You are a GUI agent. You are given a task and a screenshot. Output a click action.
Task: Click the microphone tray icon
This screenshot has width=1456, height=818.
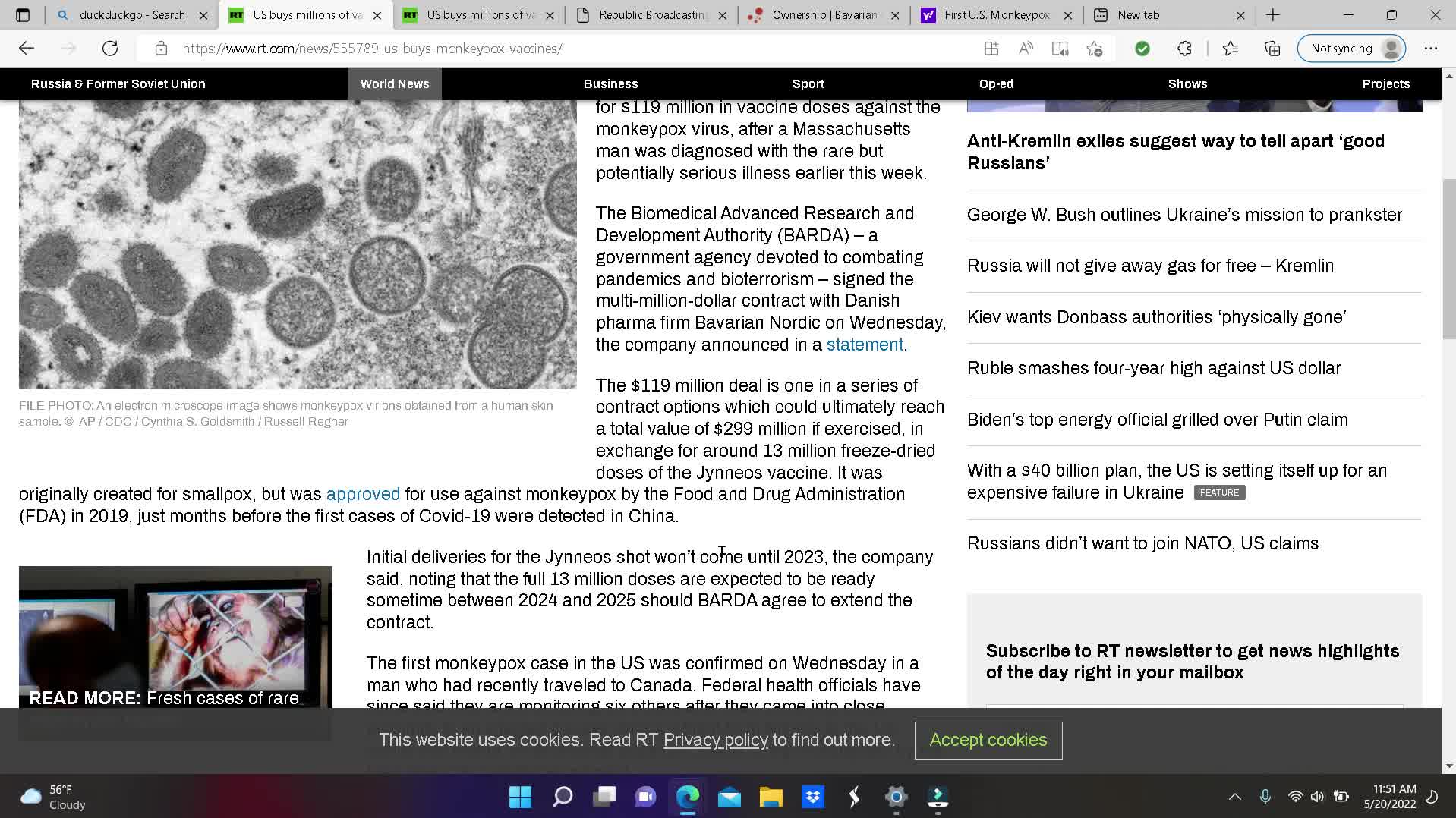pos(1265,797)
